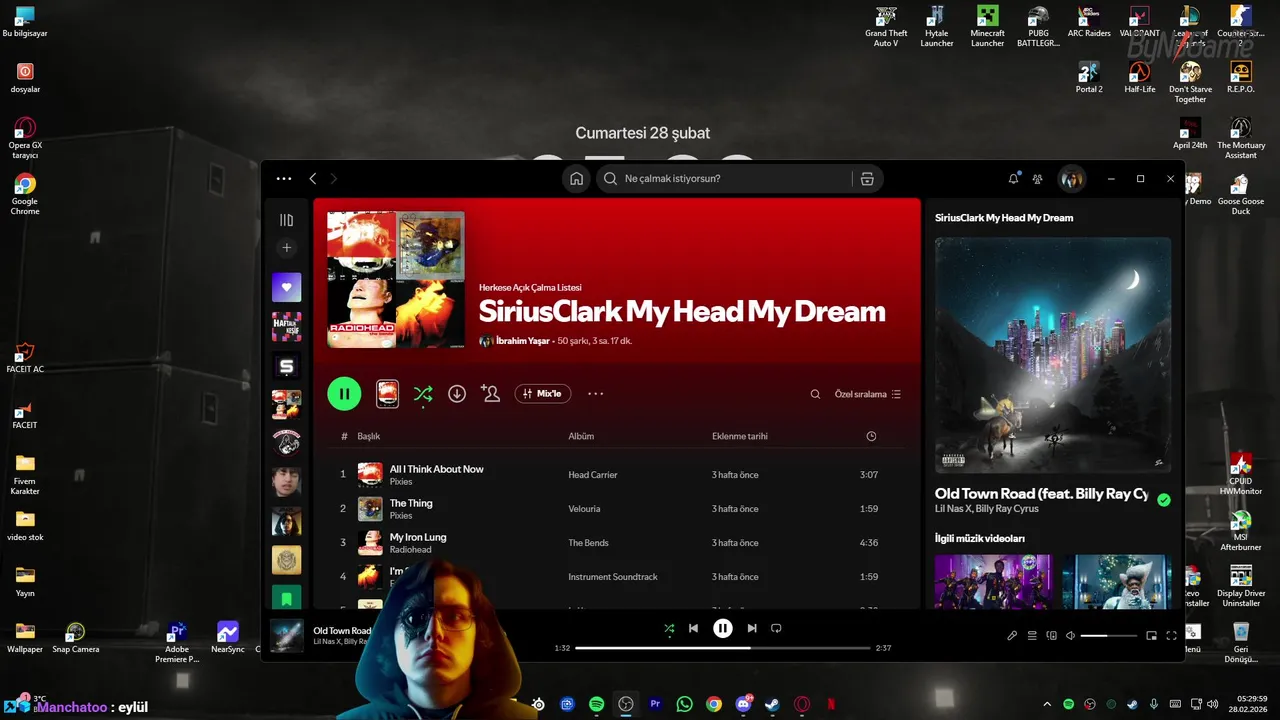Pause from the bottom player bar

[722, 628]
